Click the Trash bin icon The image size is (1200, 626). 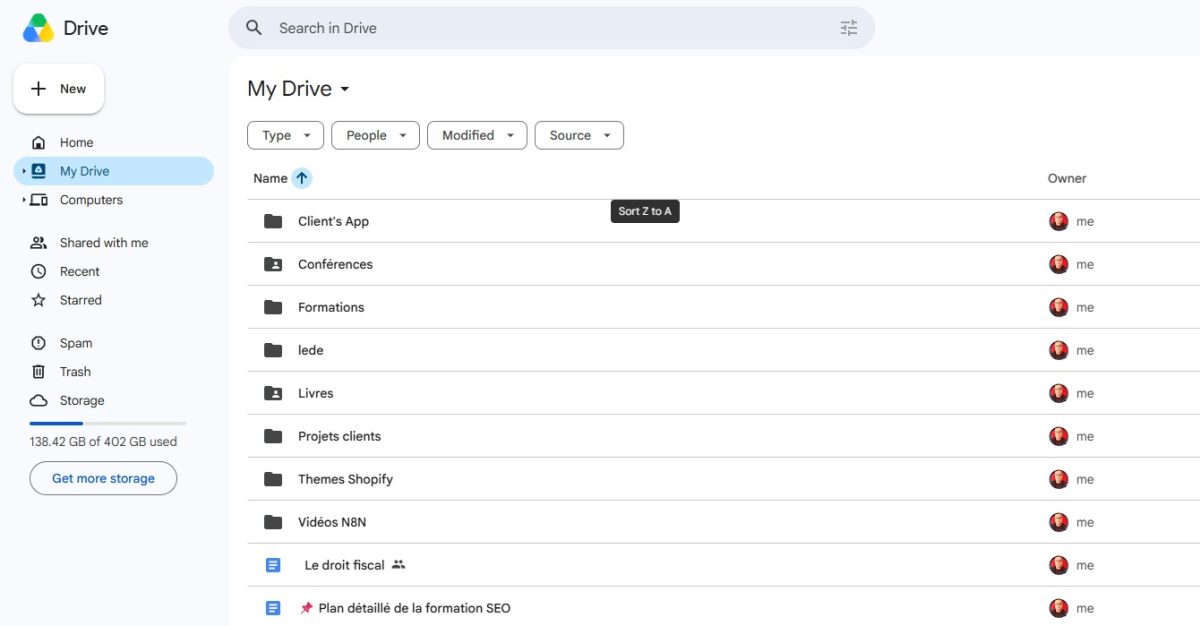(x=39, y=372)
